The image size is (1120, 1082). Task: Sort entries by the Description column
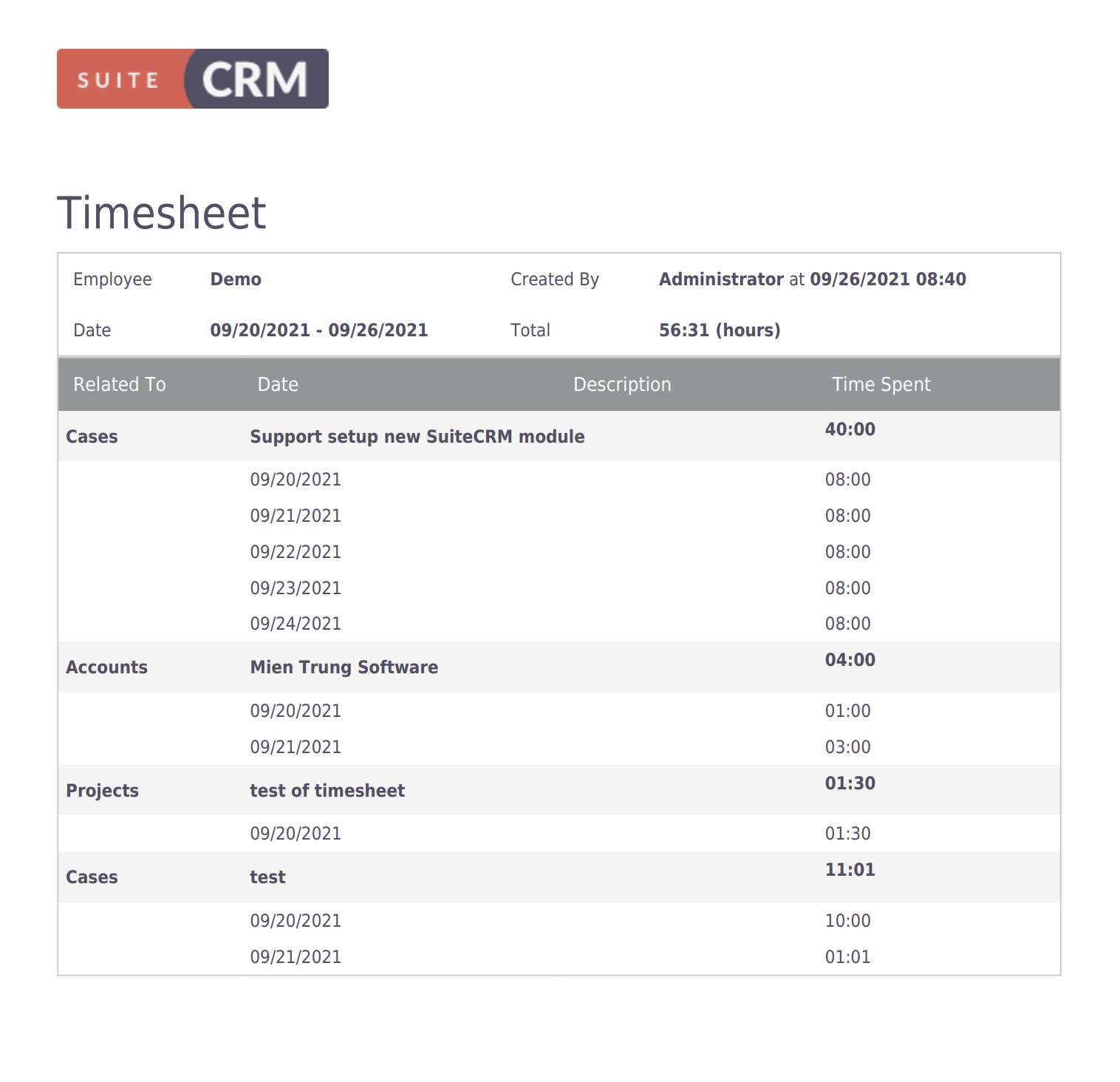622,384
